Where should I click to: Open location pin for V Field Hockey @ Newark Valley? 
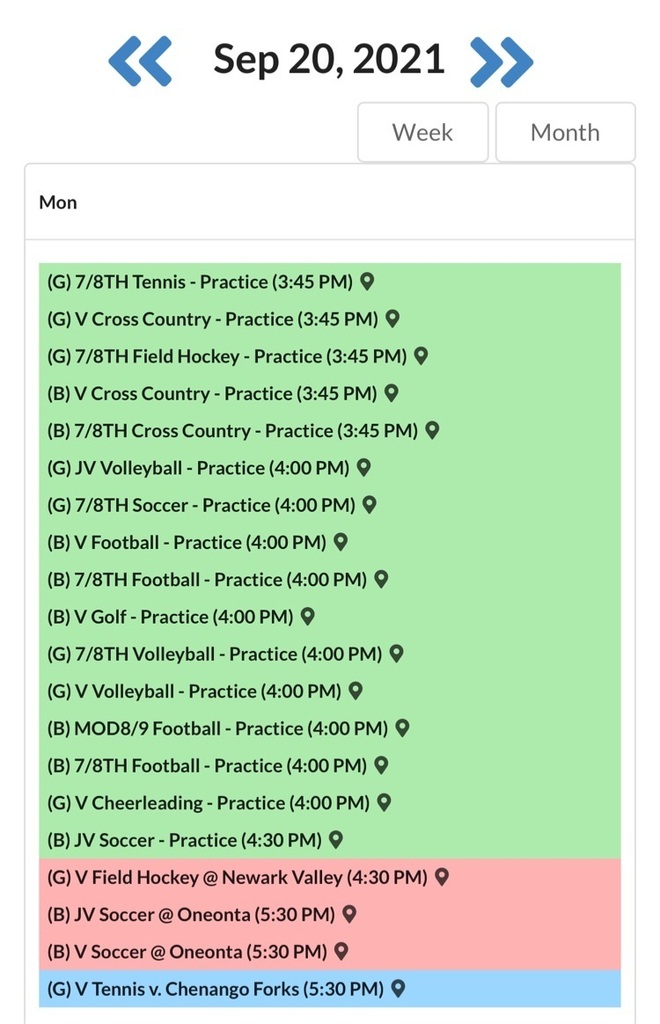(442, 877)
